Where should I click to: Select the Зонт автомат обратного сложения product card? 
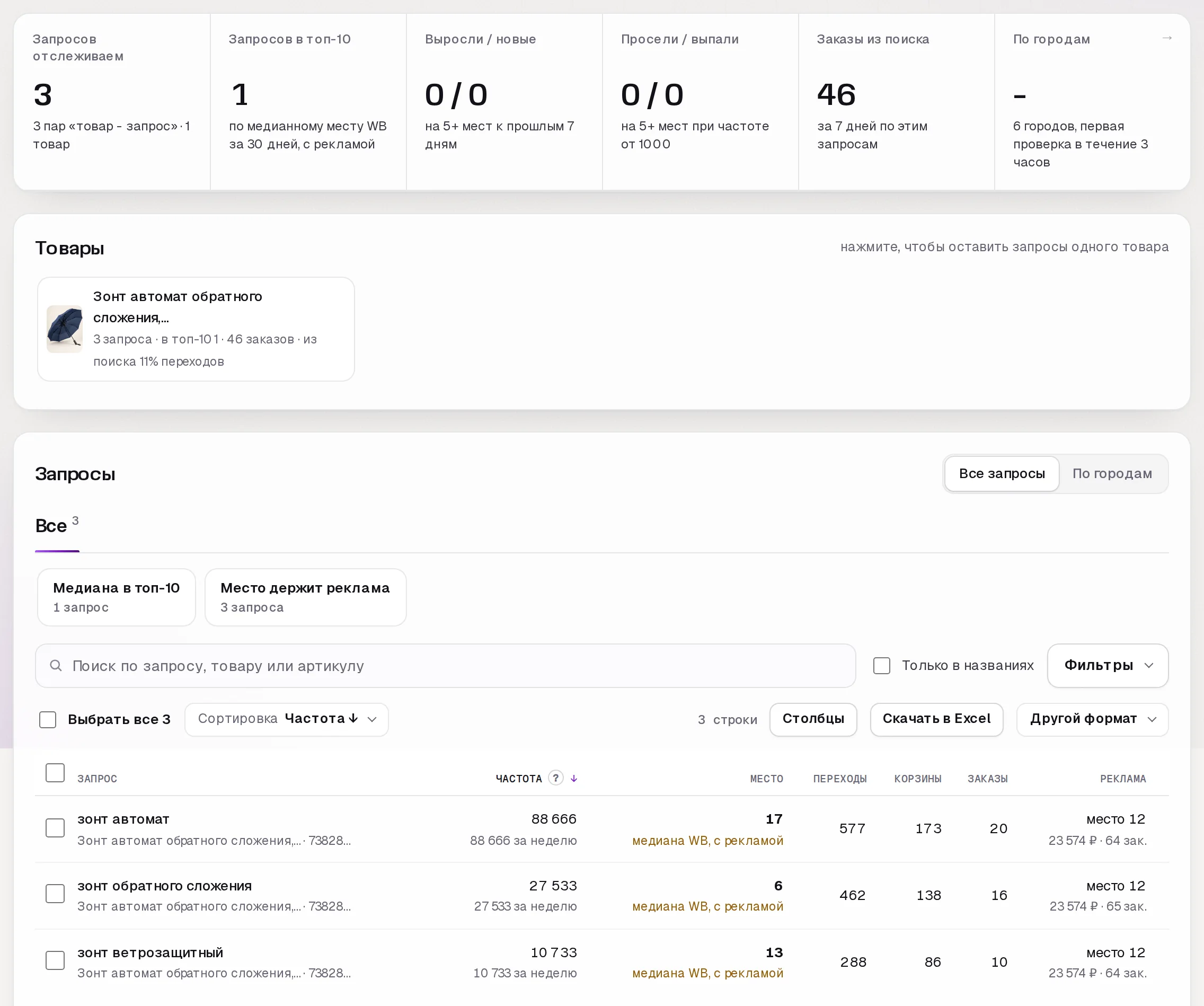pyautogui.click(x=196, y=329)
